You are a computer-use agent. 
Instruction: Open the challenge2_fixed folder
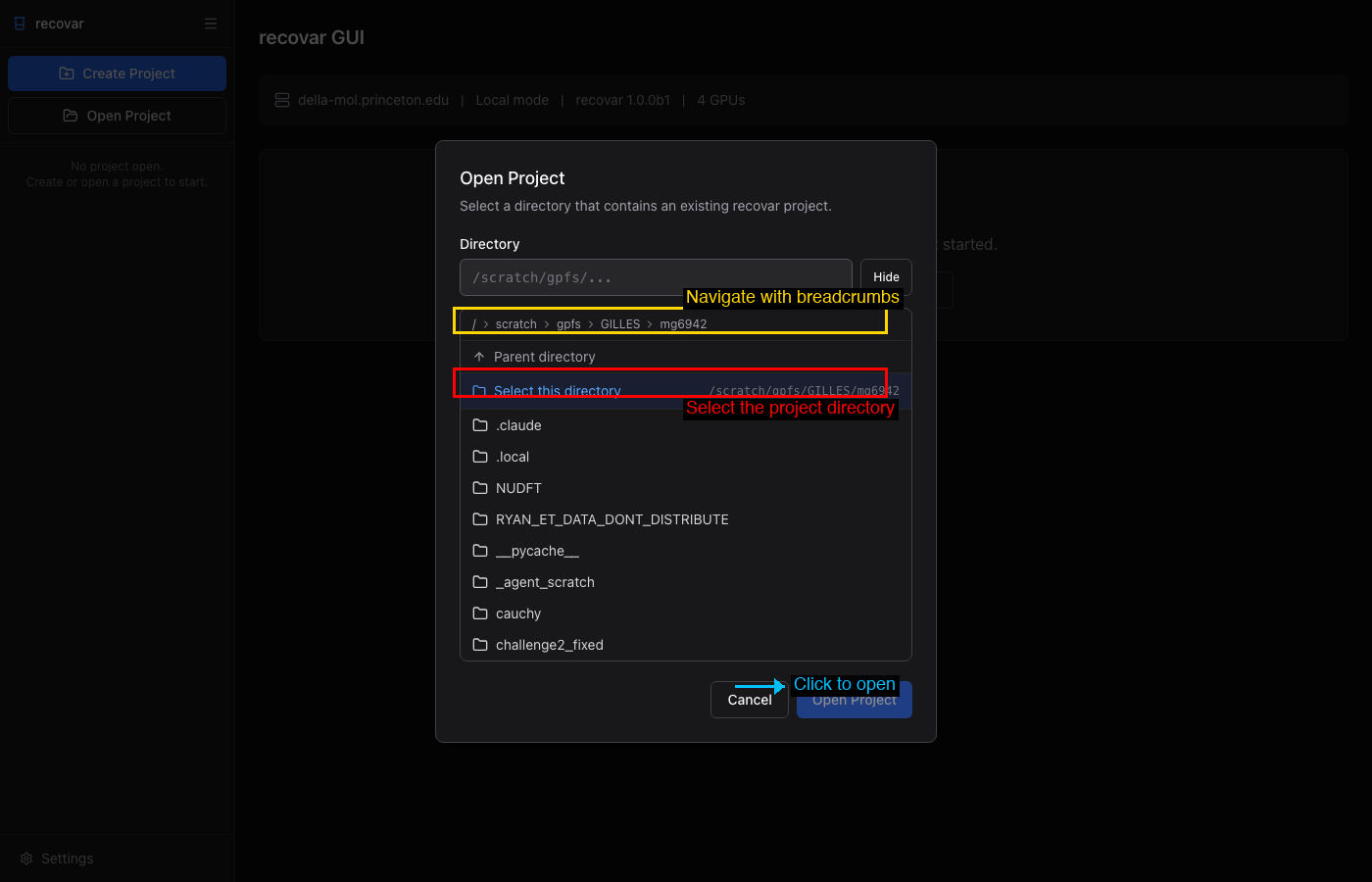click(x=686, y=645)
